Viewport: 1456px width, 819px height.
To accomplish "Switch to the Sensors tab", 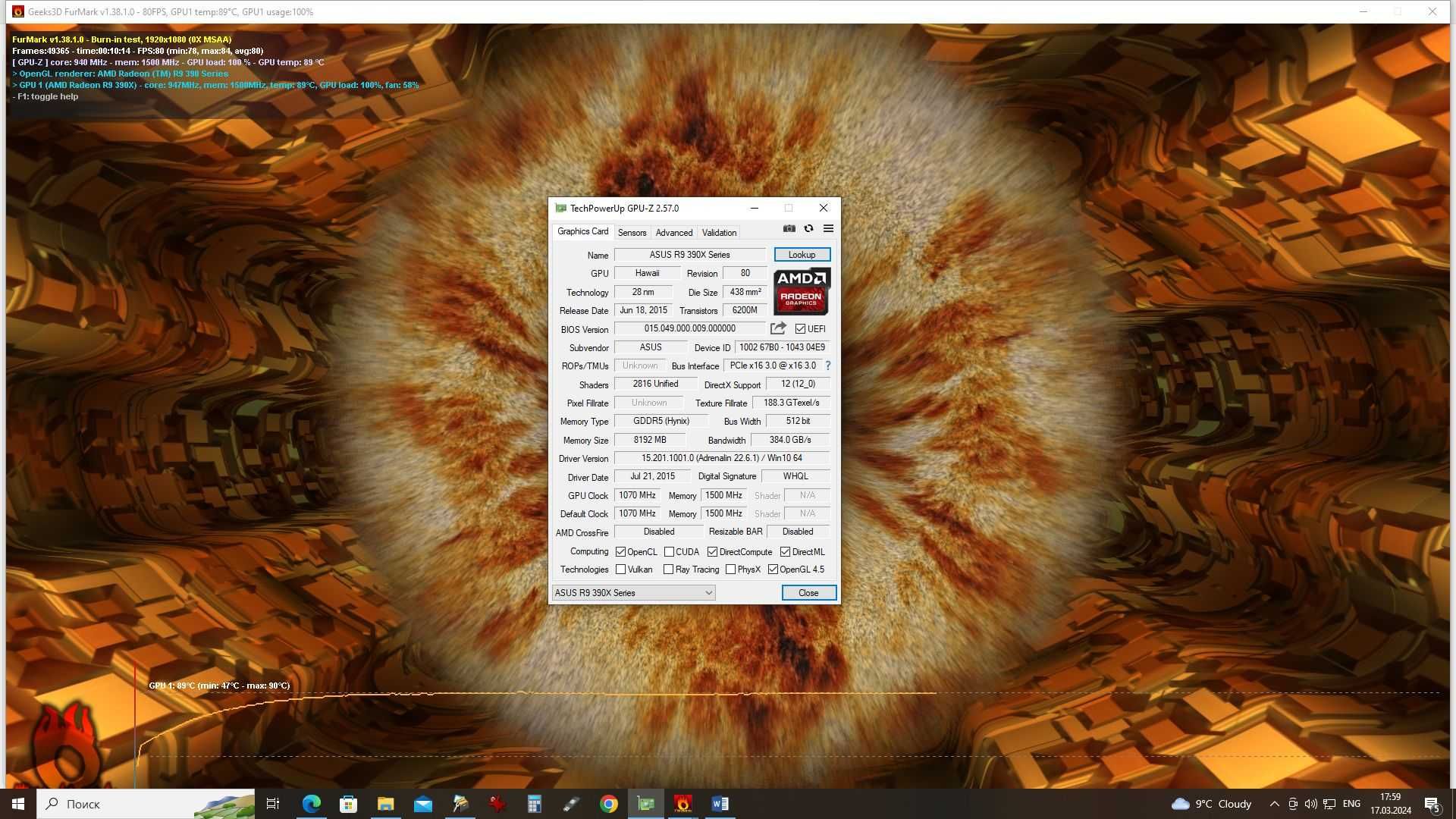I will click(x=632, y=233).
